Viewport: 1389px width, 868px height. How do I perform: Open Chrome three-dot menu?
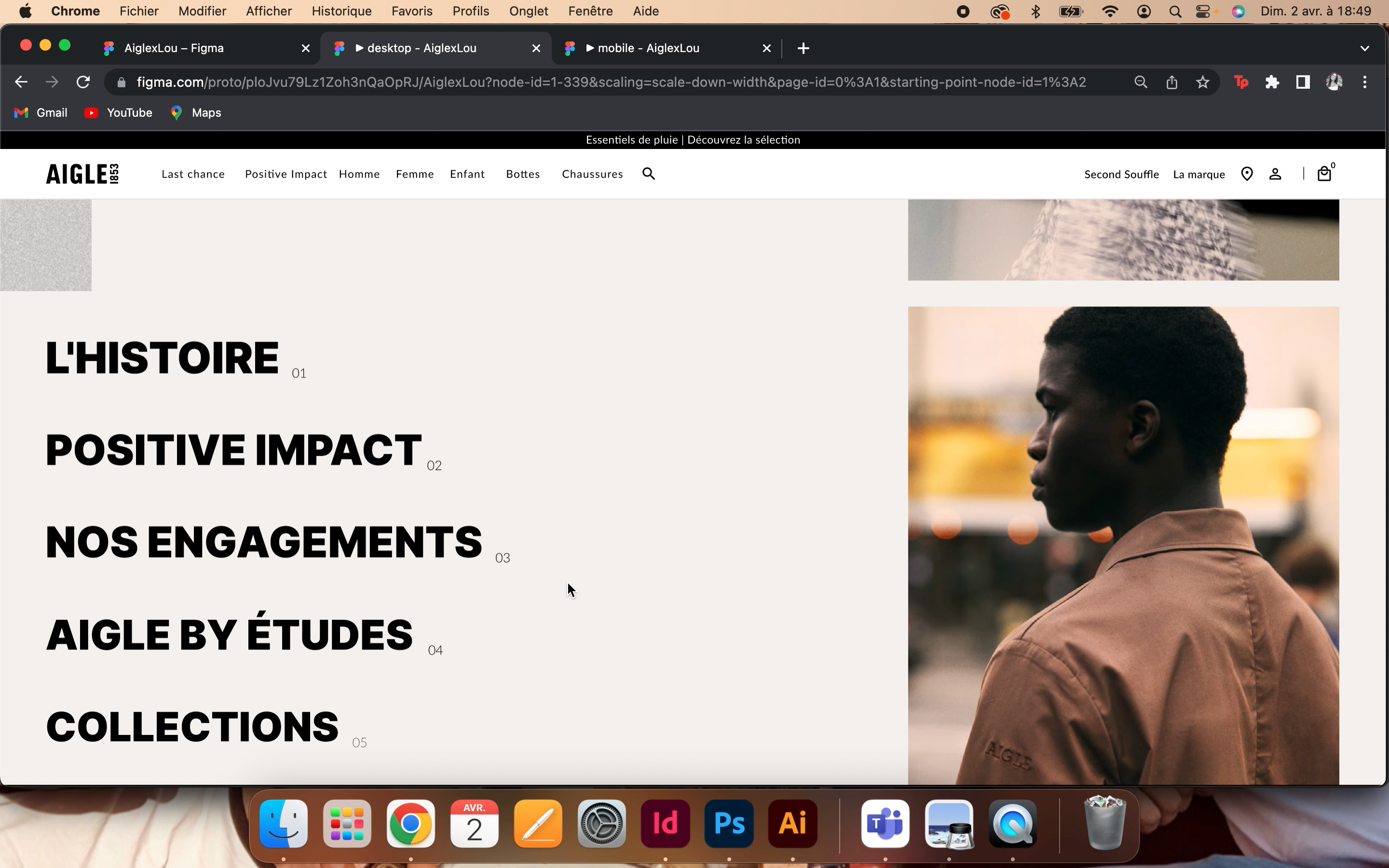coord(1364,82)
